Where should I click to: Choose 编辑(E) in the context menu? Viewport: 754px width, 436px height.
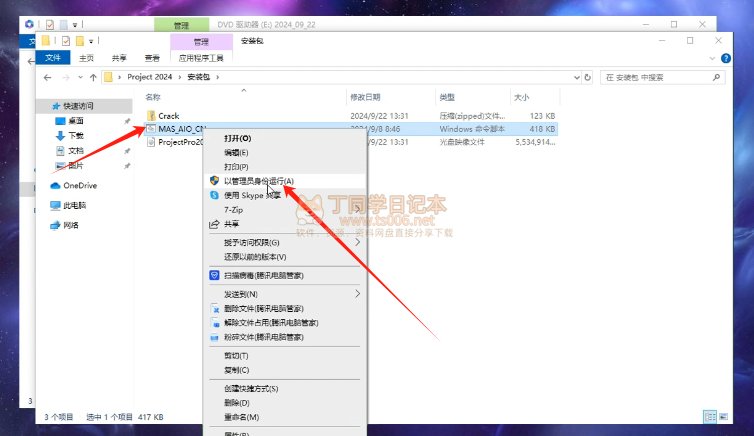pos(285,153)
